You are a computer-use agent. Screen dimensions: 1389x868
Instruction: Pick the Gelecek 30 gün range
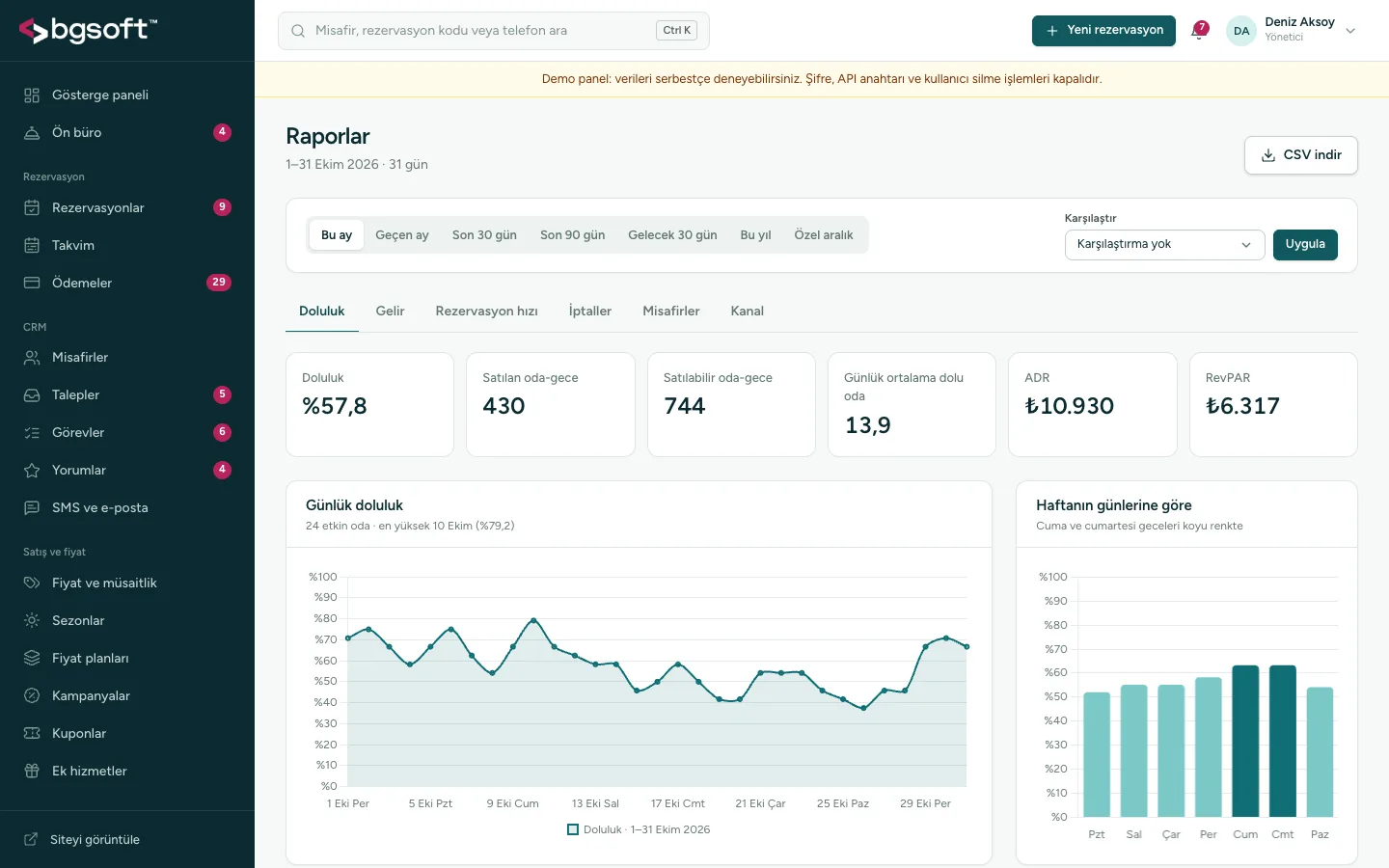point(672,235)
